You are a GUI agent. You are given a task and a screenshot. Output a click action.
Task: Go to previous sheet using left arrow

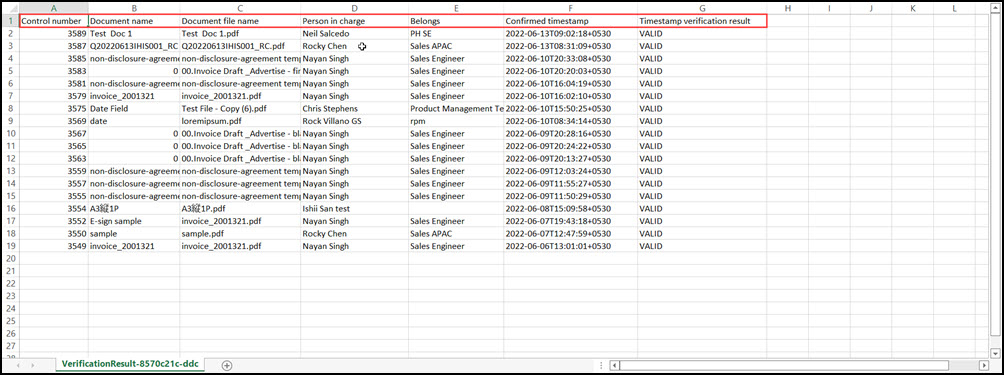(17, 365)
